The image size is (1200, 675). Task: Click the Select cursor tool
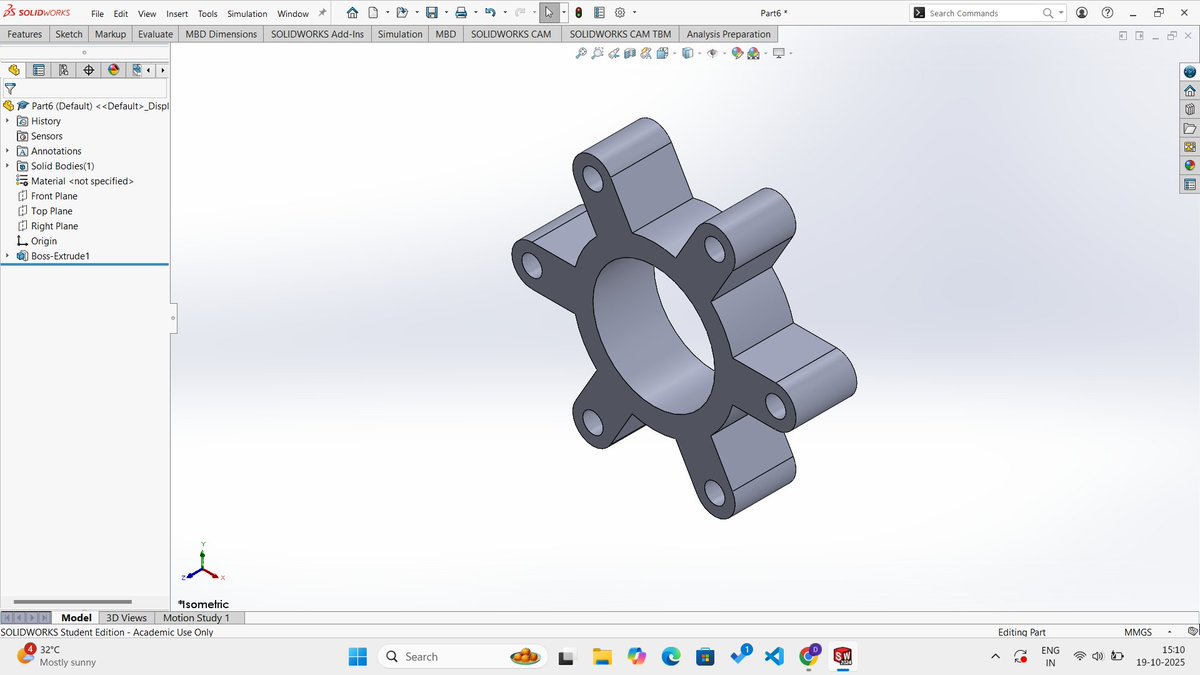point(550,13)
